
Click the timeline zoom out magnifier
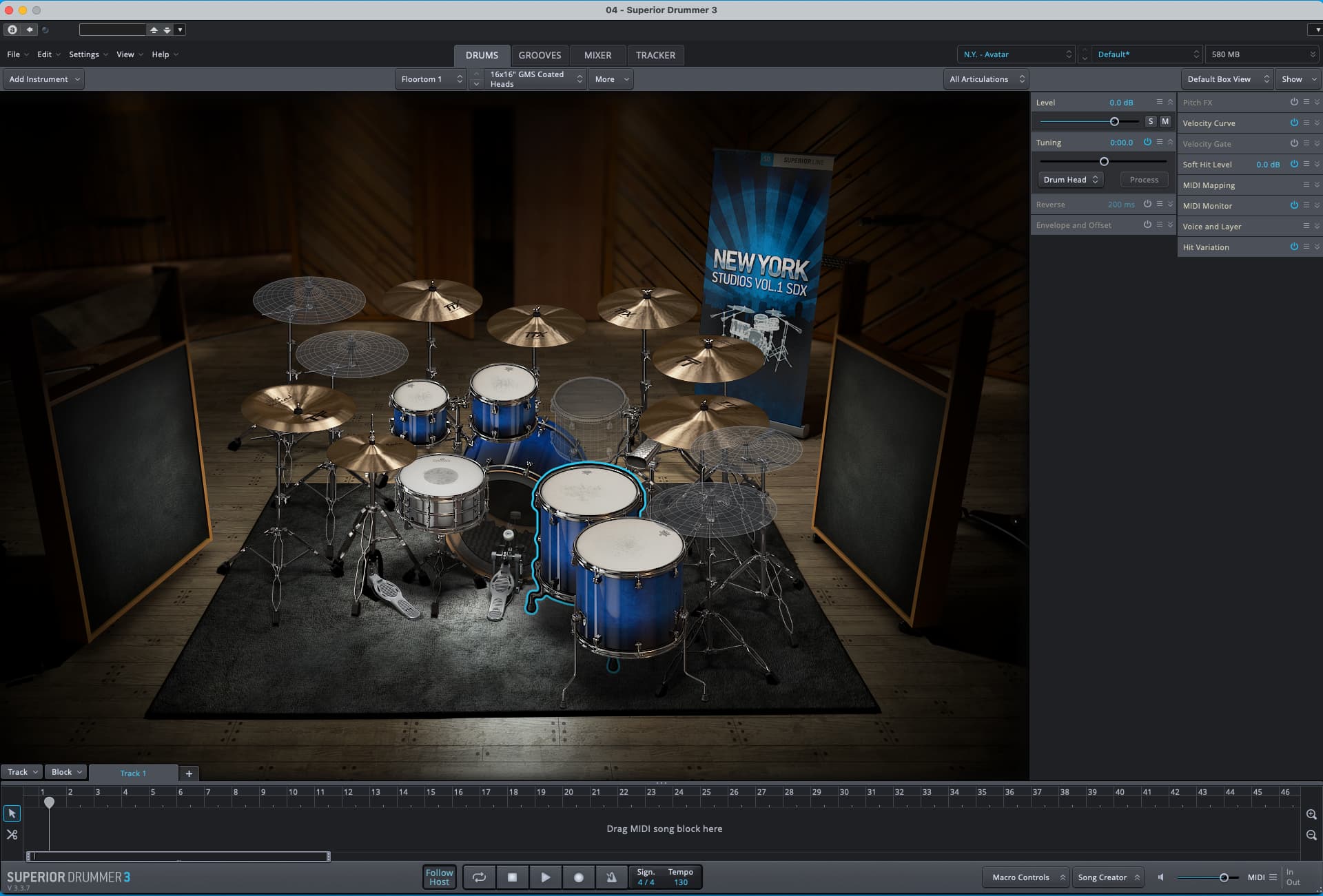coord(1311,835)
